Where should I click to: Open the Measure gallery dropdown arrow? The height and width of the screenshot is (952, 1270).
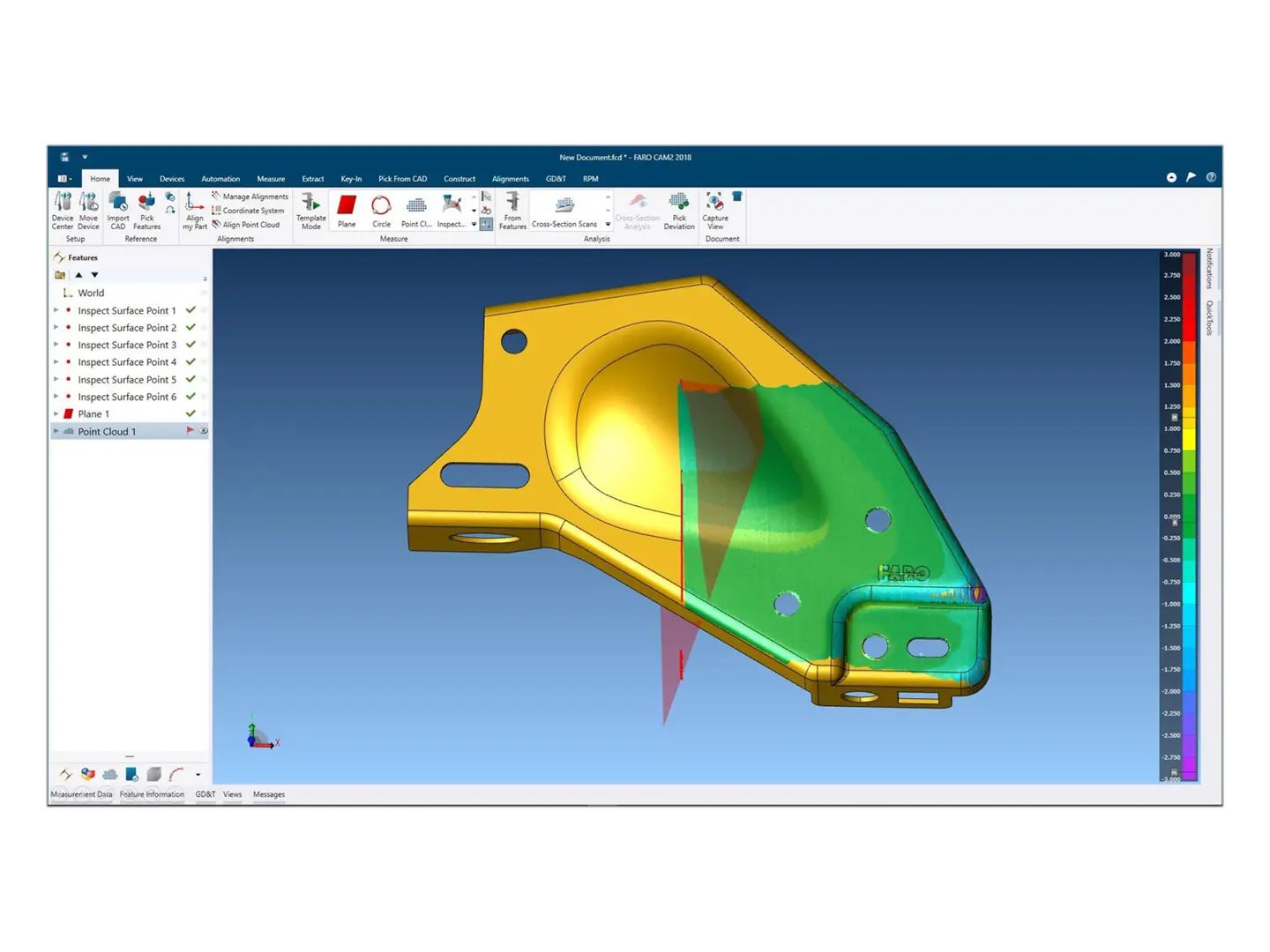(474, 225)
